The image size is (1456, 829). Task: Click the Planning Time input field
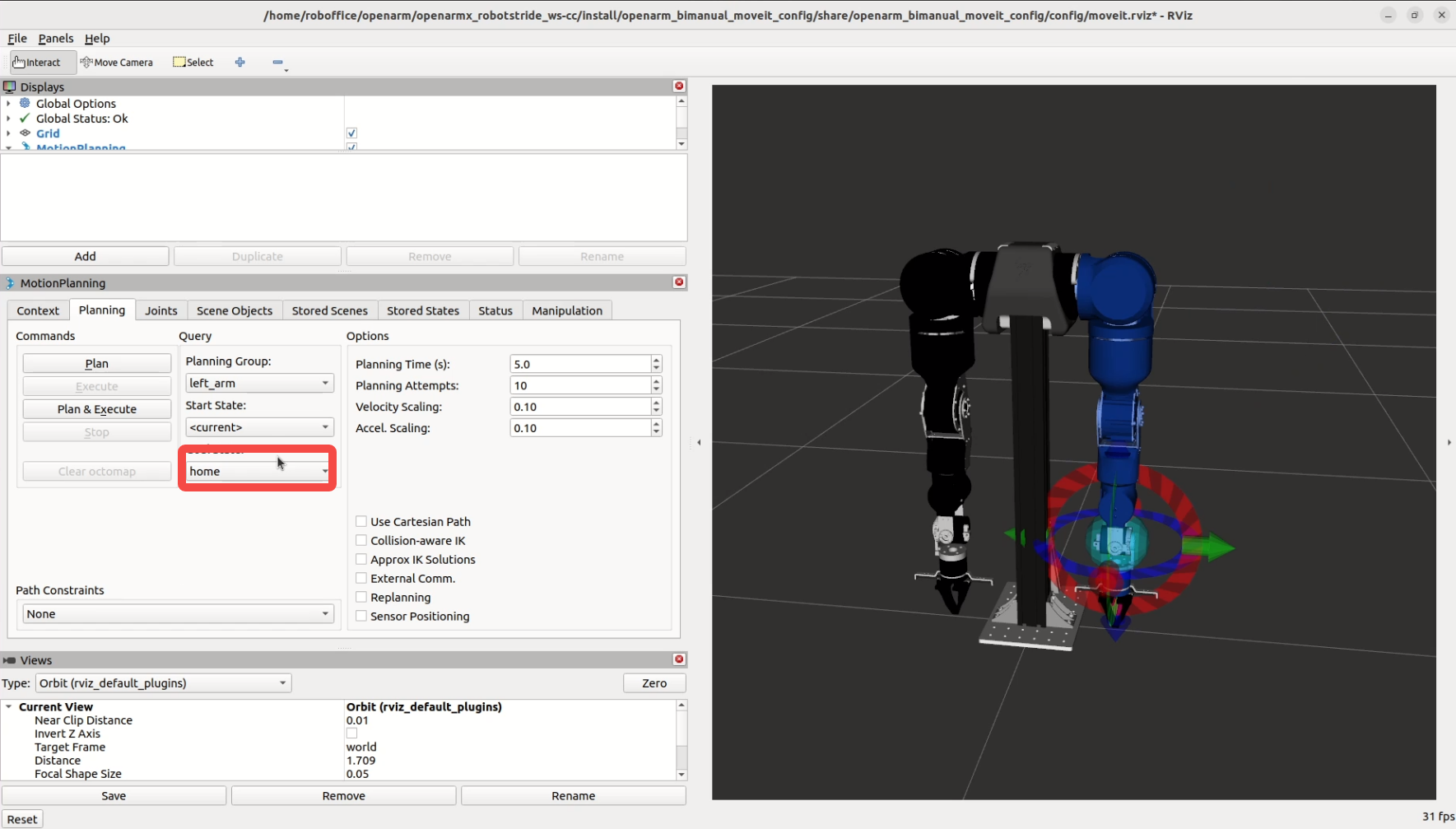click(x=579, y=364)
